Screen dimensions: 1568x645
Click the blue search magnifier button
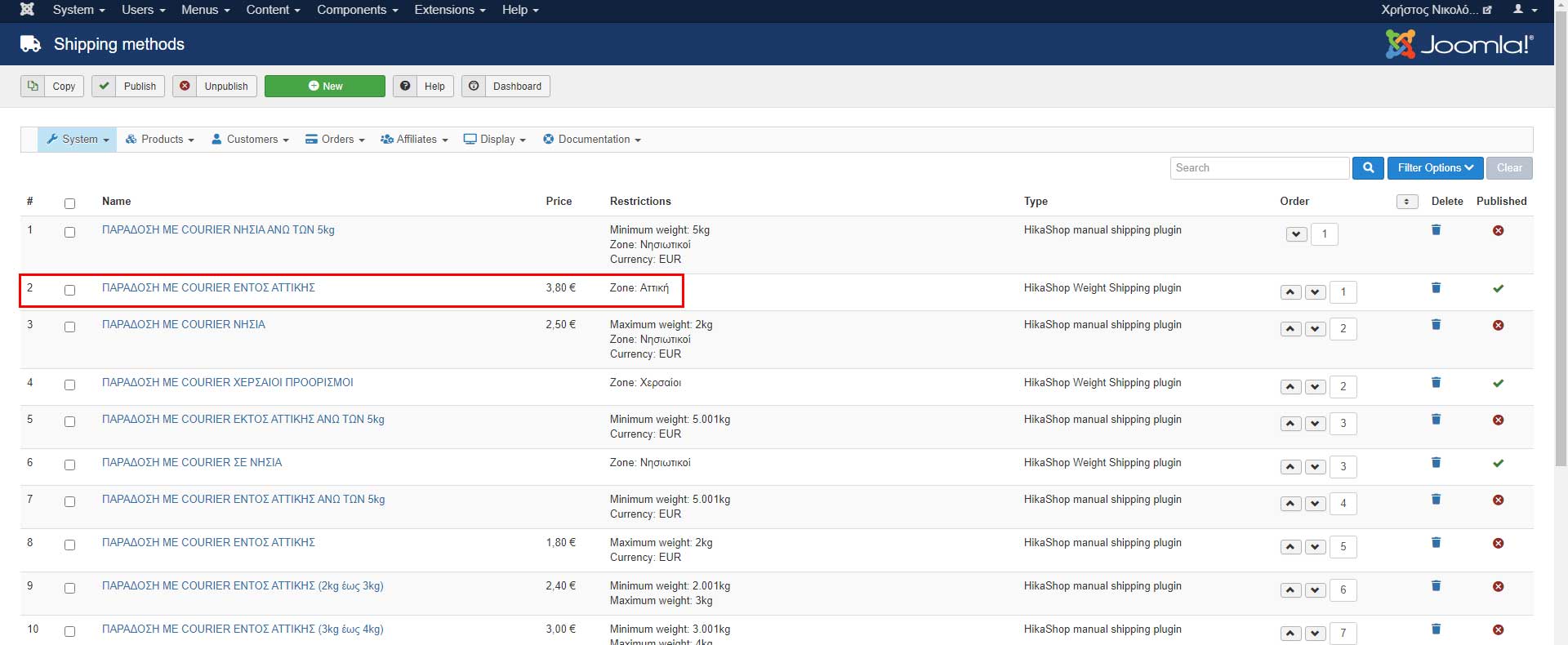tap(1368, 168)
